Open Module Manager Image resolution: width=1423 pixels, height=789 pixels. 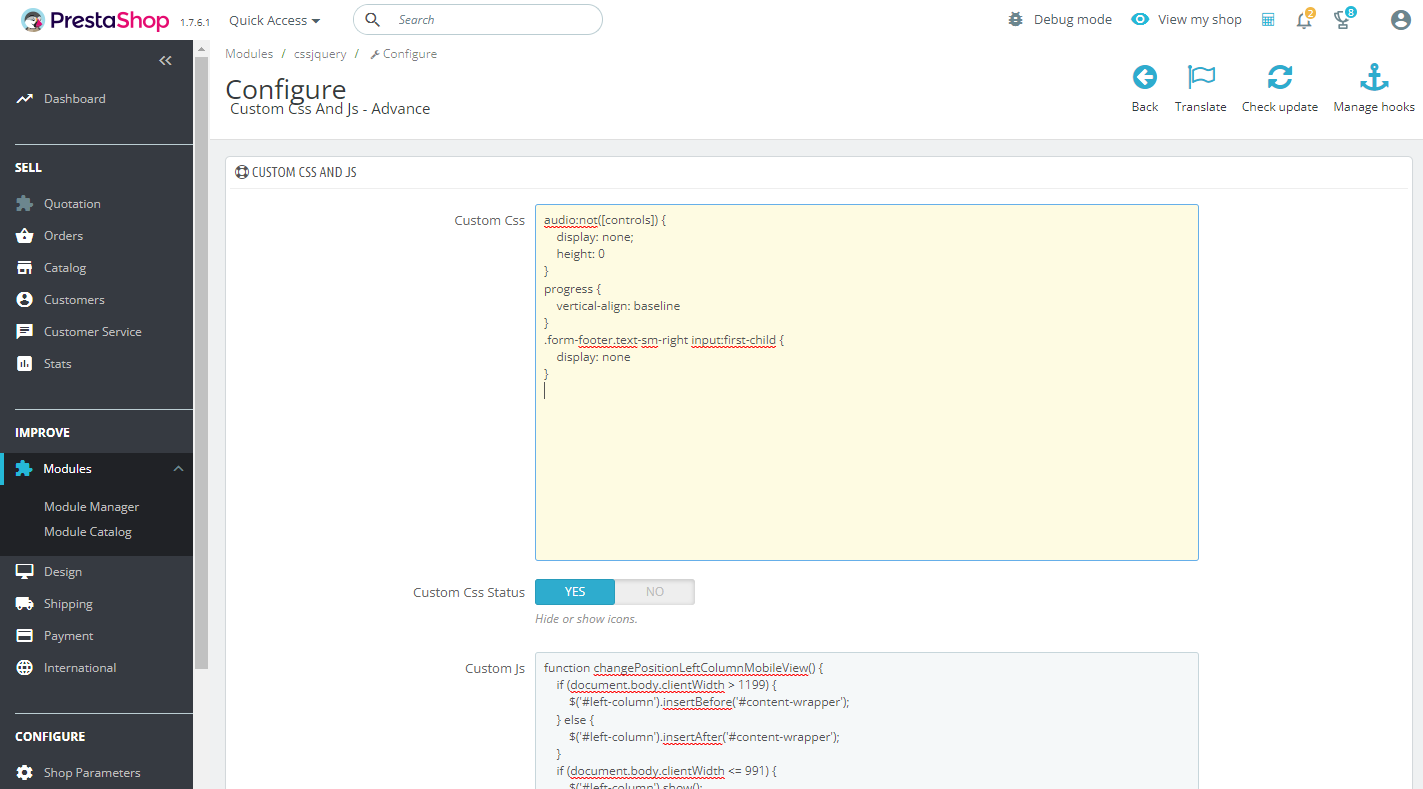point(91,507)
